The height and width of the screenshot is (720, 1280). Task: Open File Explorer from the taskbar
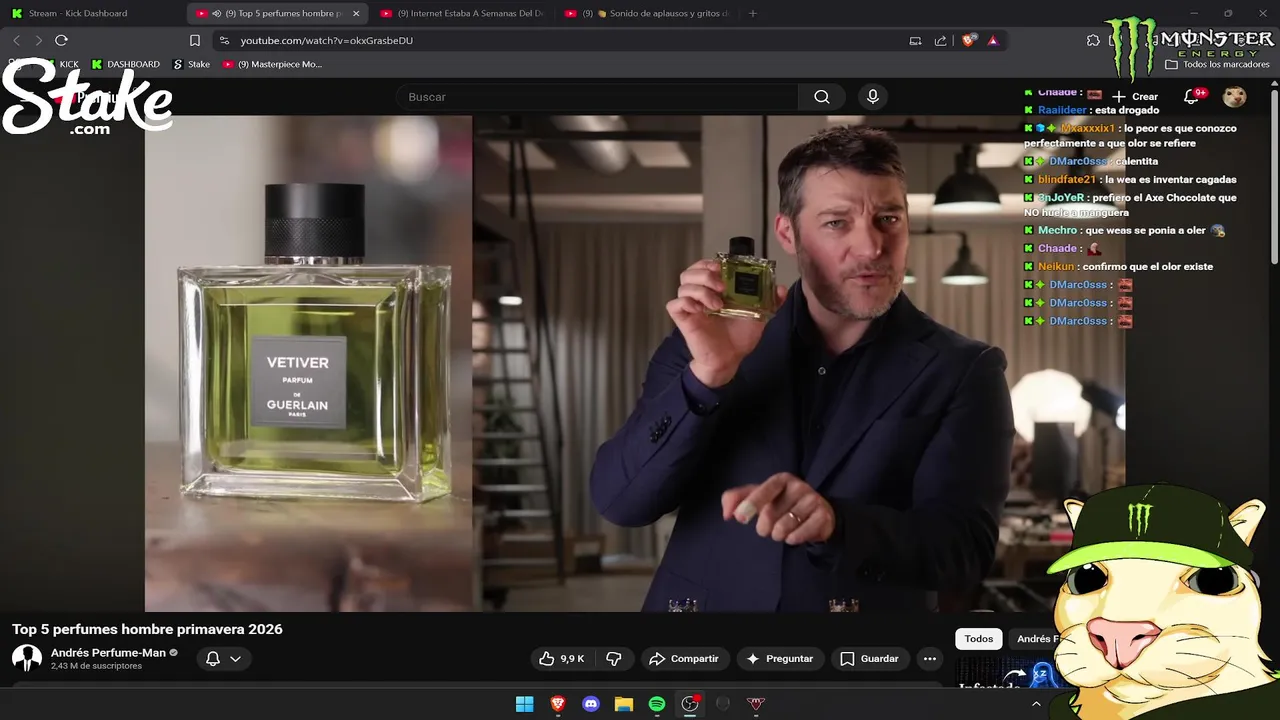coord(624,704)
